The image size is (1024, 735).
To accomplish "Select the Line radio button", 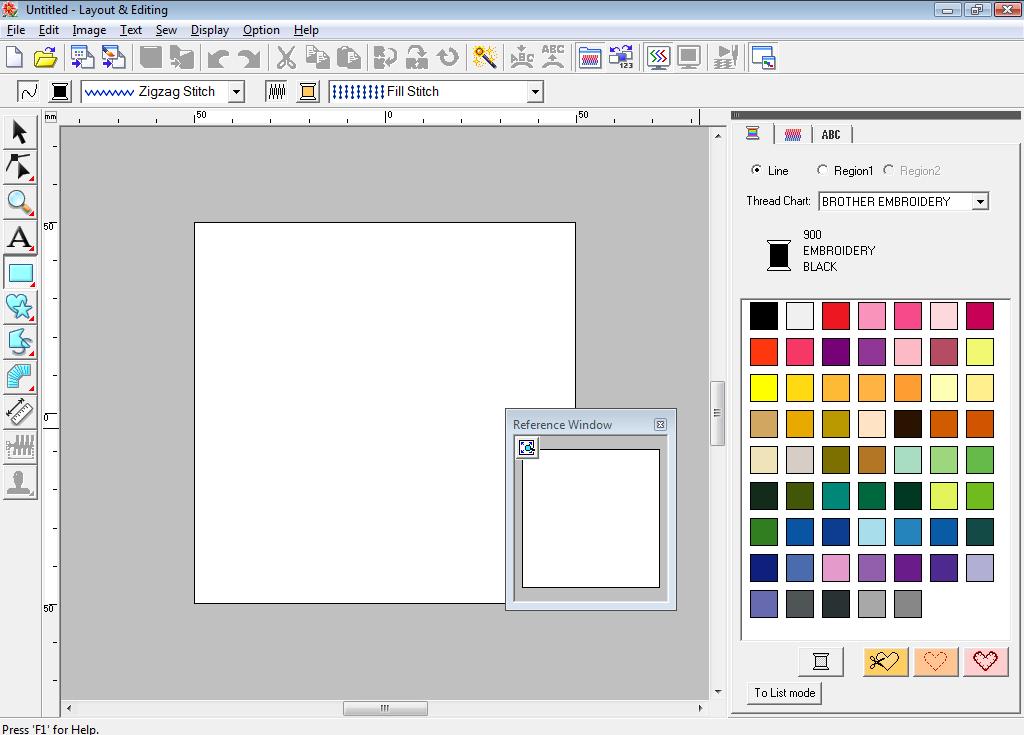I will [x=756, y=170].
